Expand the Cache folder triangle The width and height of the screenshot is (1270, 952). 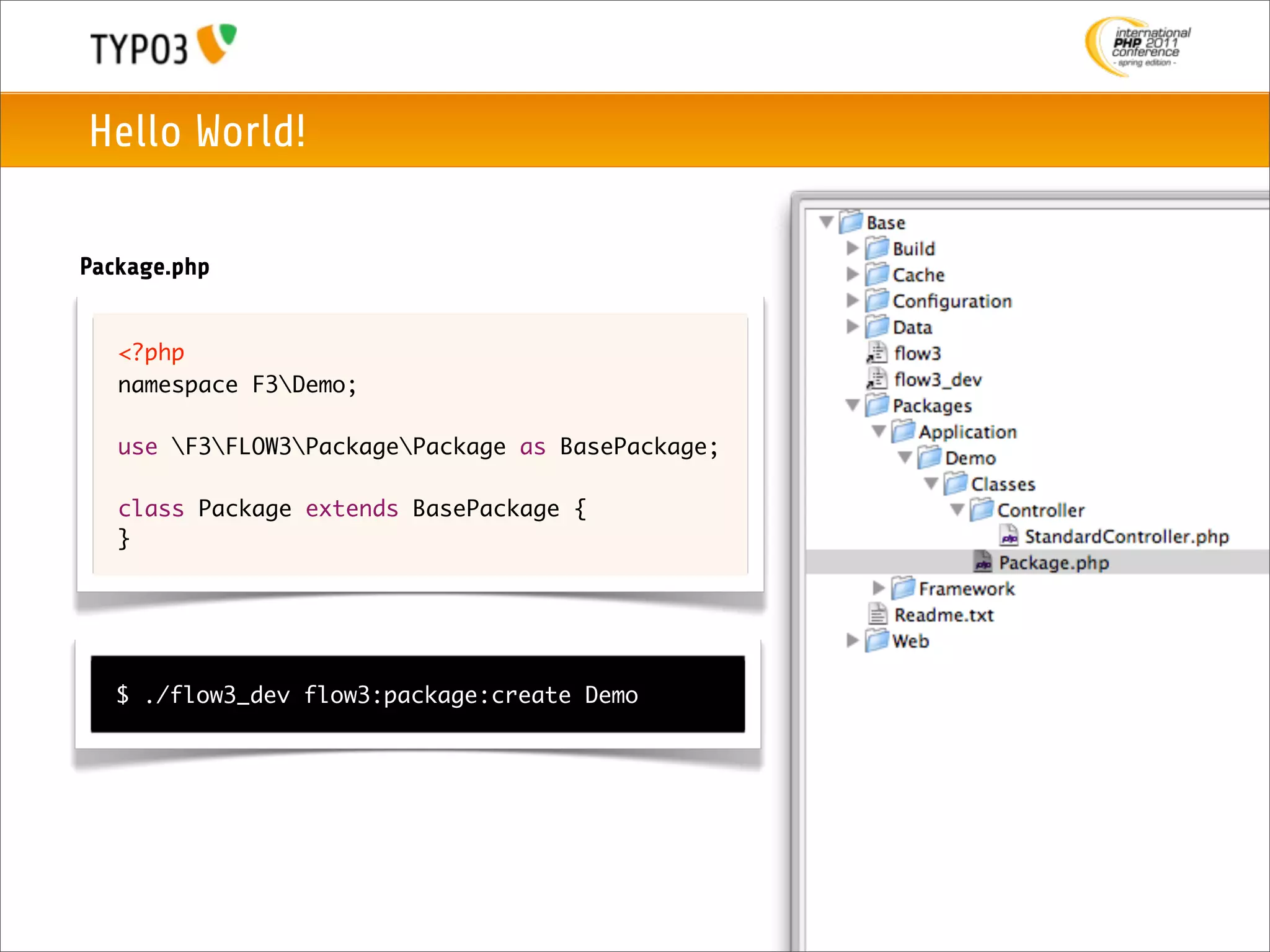[x=853, y=274]
